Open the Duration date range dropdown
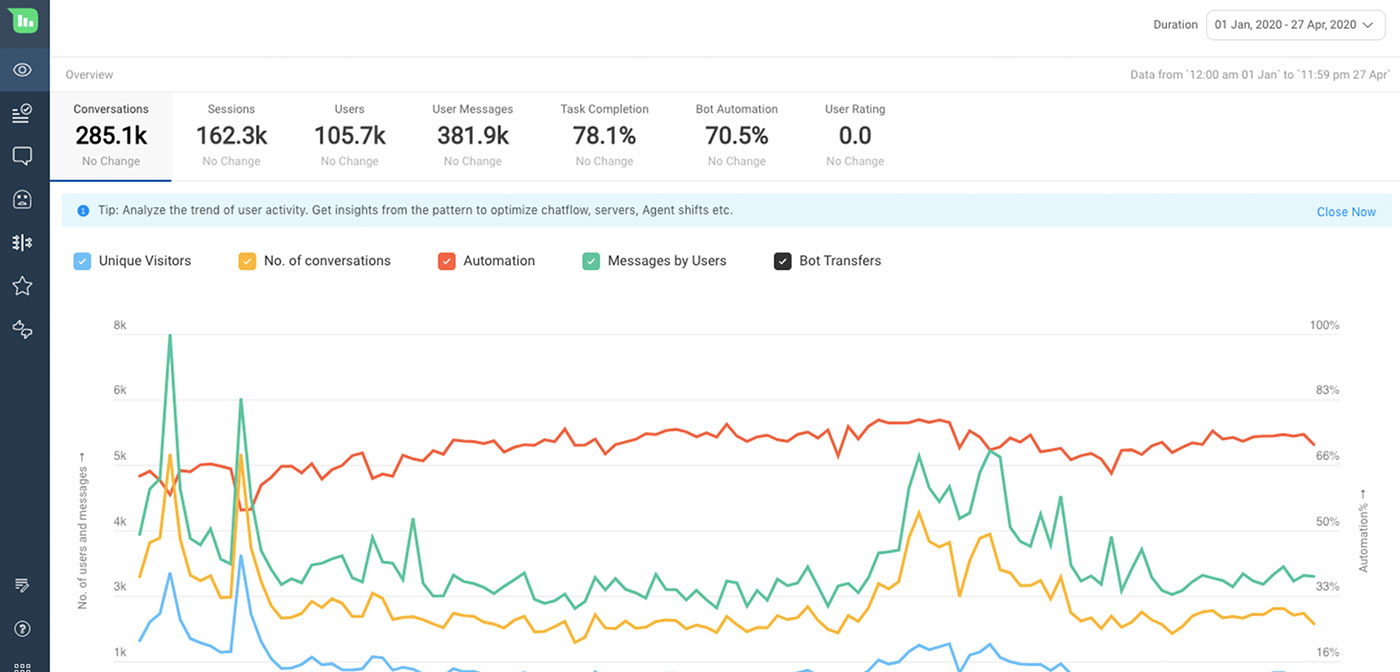1400x672 pixels. click(1294, 24)
